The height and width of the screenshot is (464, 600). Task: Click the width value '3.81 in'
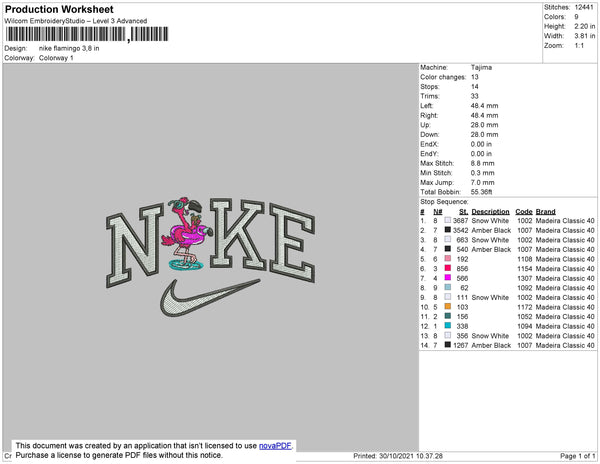click(585, 36)
